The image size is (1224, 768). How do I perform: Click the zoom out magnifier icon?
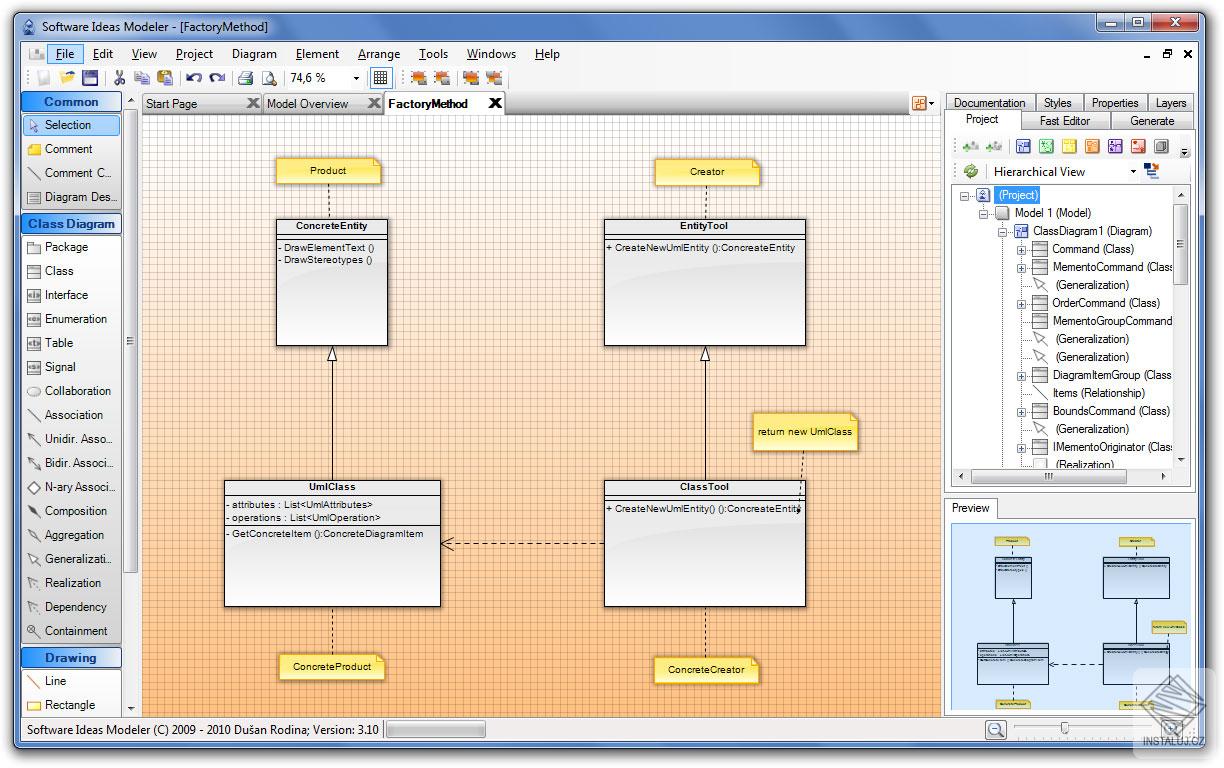pyautogui.click(x=996, y=730)
